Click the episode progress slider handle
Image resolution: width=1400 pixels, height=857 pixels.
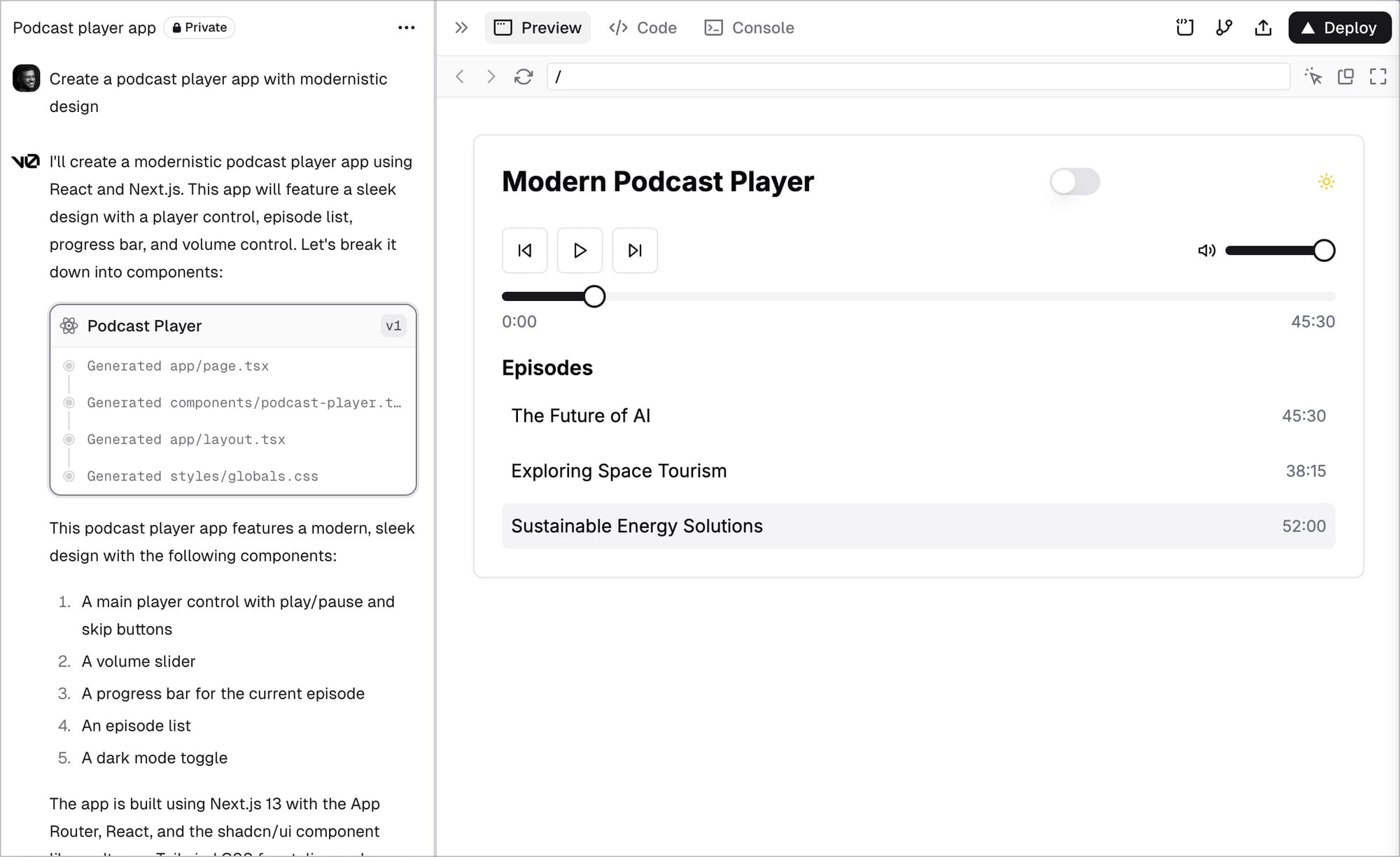594,296
